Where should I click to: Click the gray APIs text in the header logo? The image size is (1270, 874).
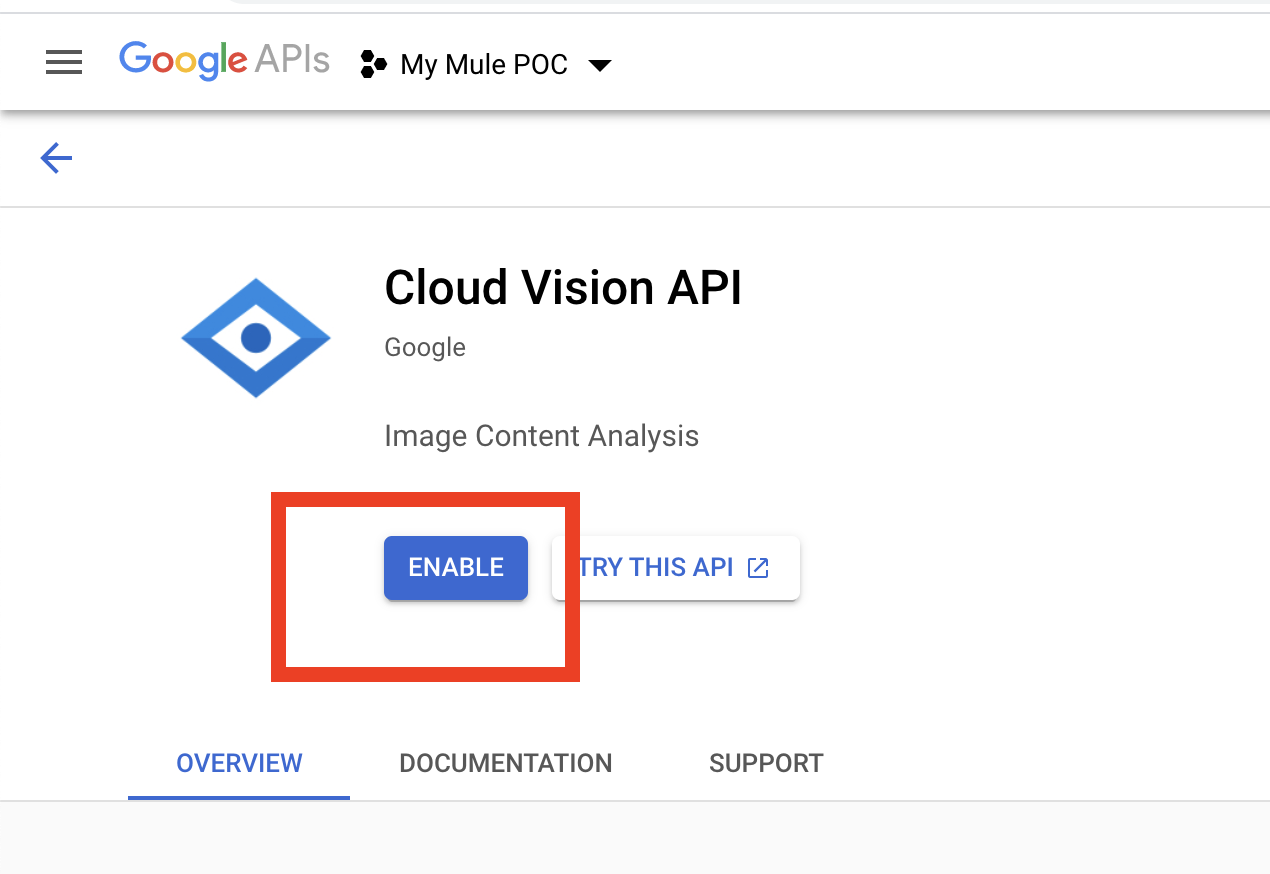click(291, 61)
